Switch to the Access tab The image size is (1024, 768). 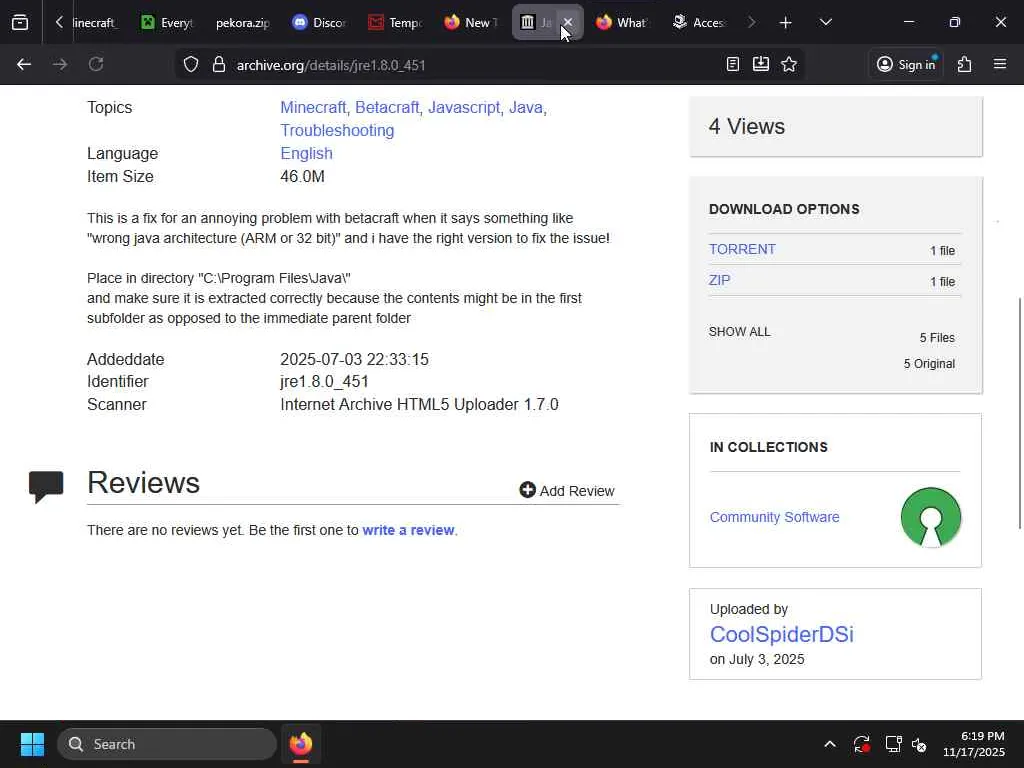pos(698,23)
